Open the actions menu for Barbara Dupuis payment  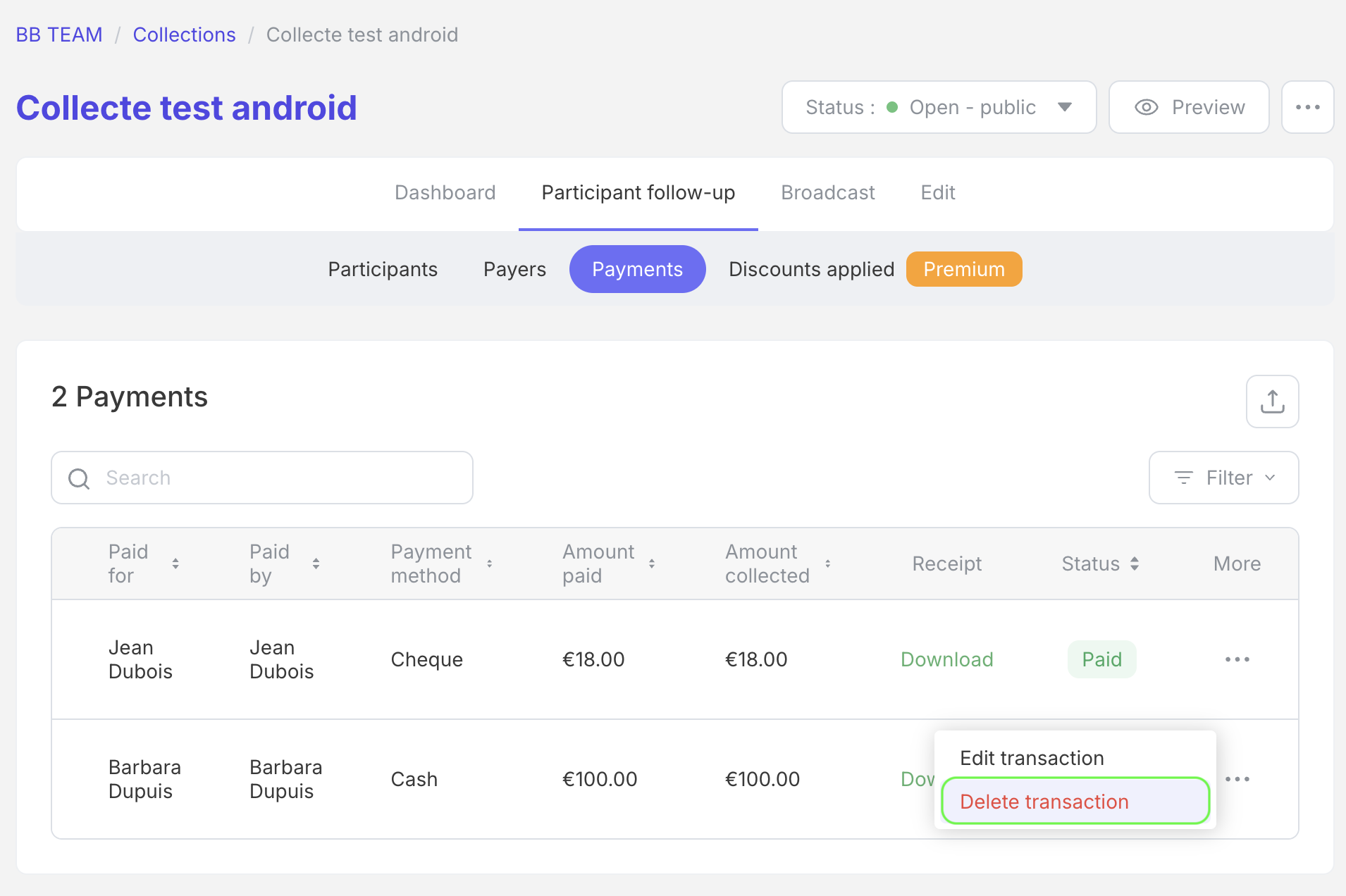[x=1238, y=778]
